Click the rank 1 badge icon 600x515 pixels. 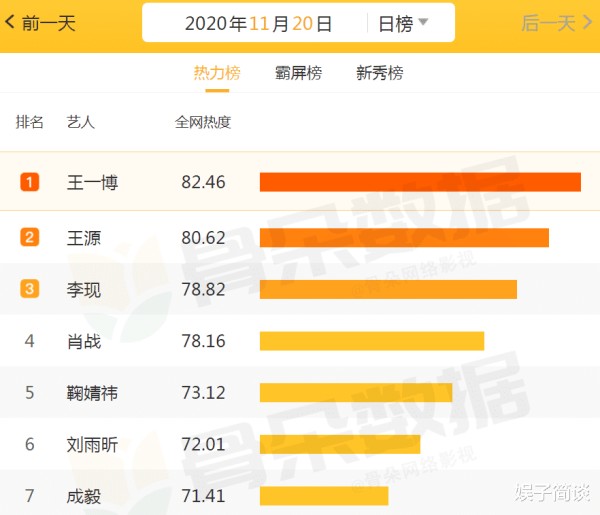pyautogui.click(x=29, y=182)
